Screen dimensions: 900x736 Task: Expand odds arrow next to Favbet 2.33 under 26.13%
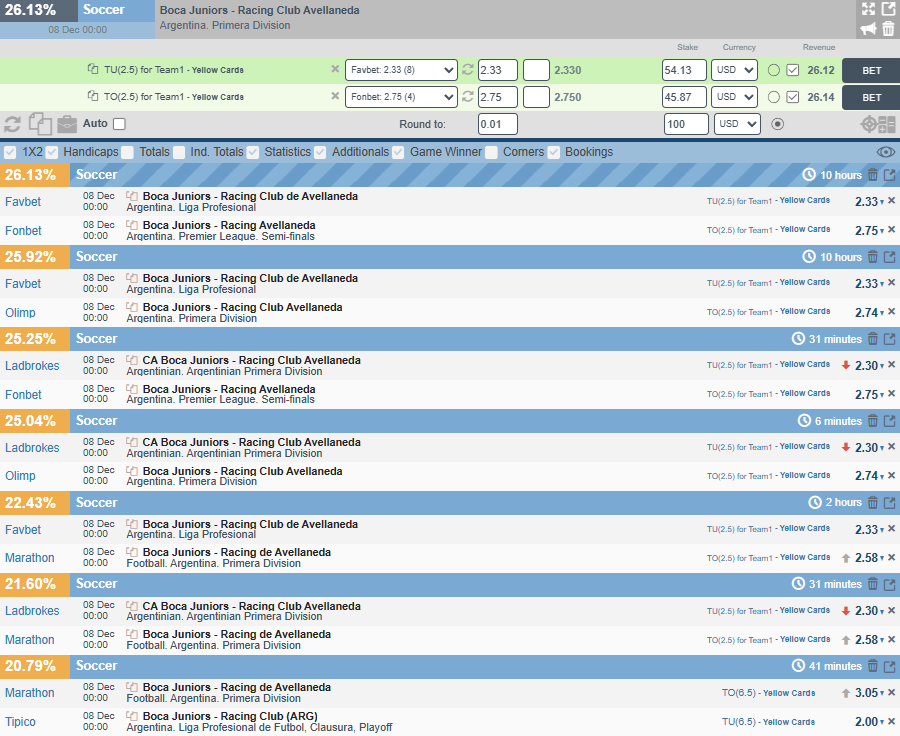[882, 203]
